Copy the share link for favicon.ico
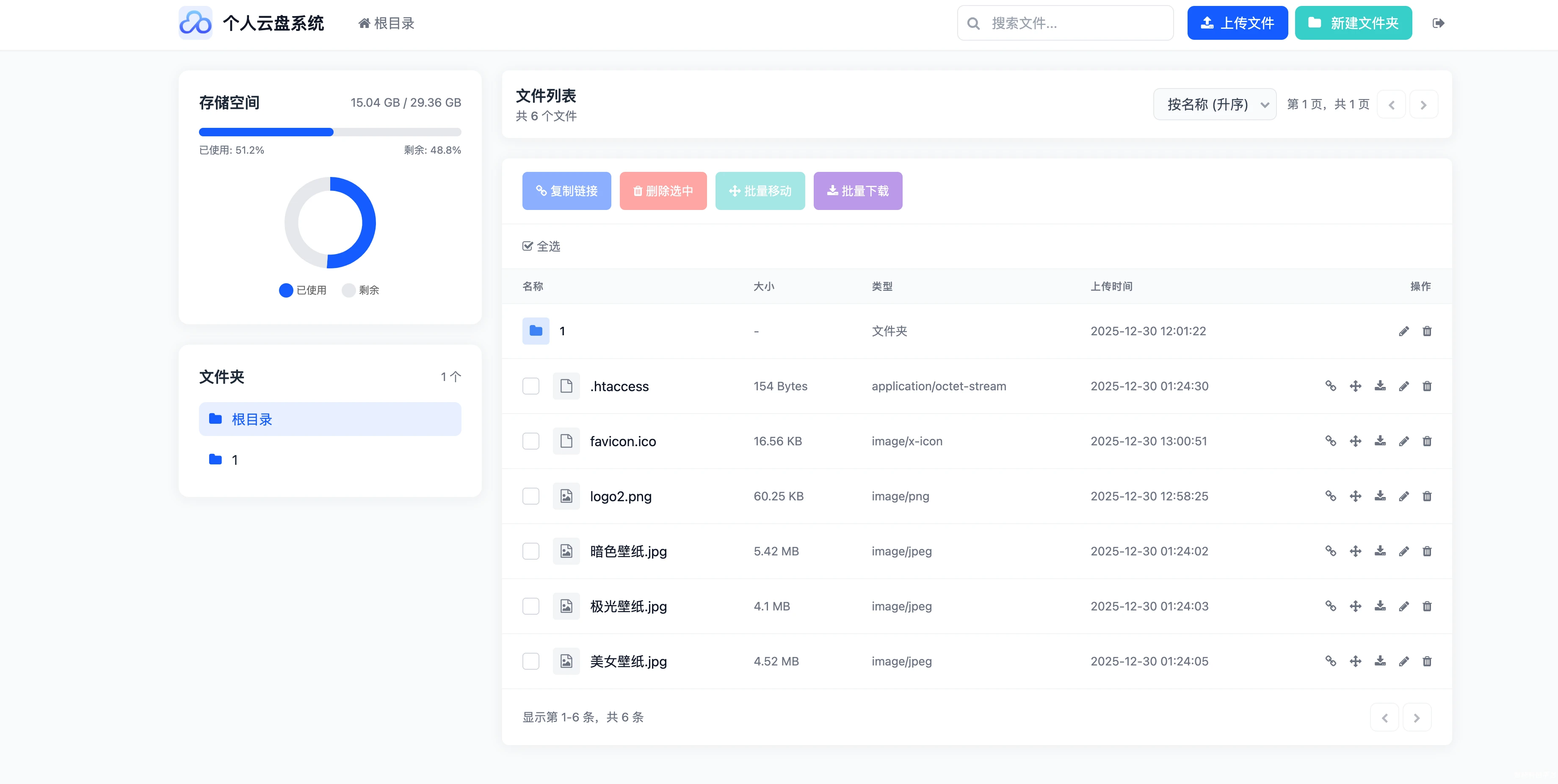This screenshot has width=1558, height=784. pyautogui.click(x=1331, y=441)
